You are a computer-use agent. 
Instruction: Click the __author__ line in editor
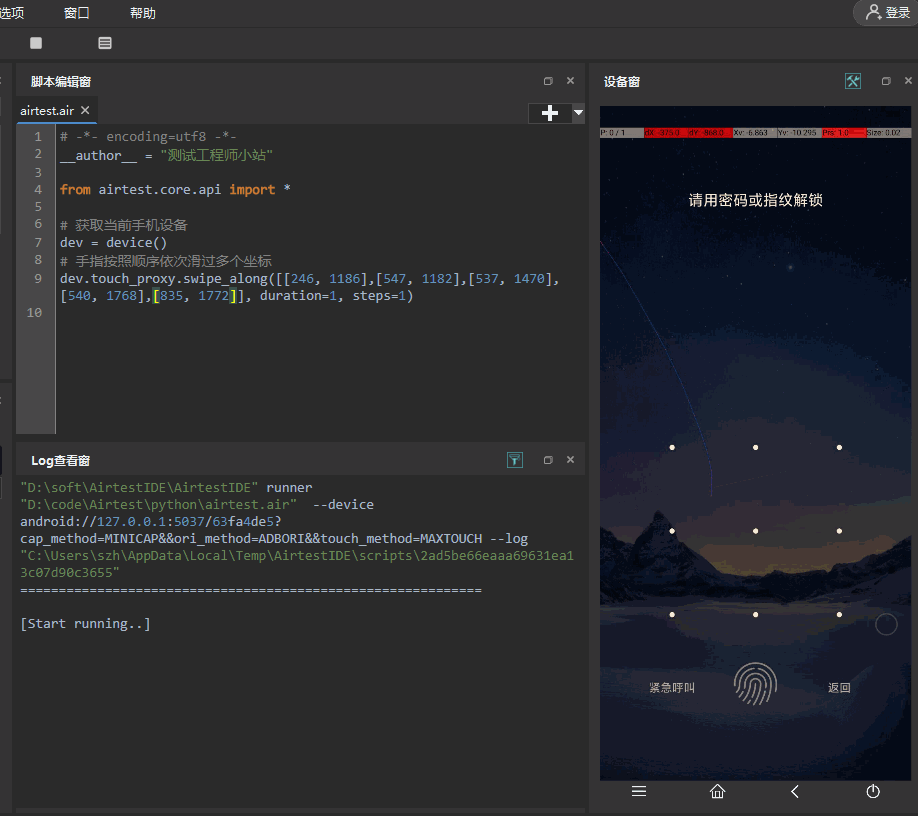[x=166, y=155]
